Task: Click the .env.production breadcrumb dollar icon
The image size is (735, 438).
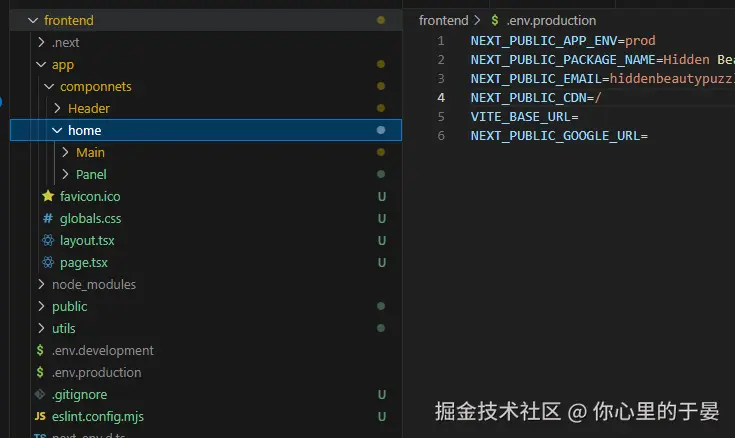Action: coord(494,20)
